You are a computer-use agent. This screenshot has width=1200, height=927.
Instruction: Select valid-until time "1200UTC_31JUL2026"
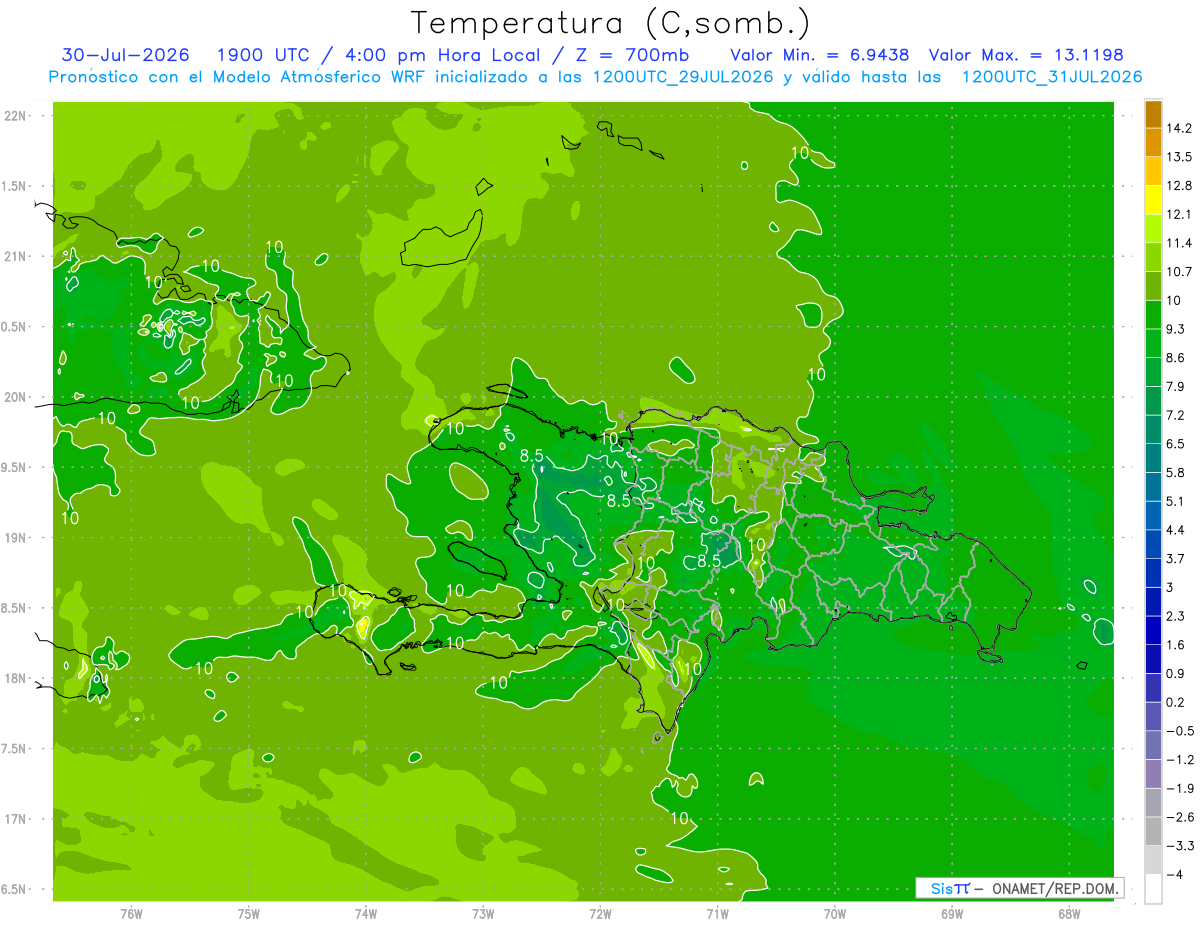click(1052, 76)
